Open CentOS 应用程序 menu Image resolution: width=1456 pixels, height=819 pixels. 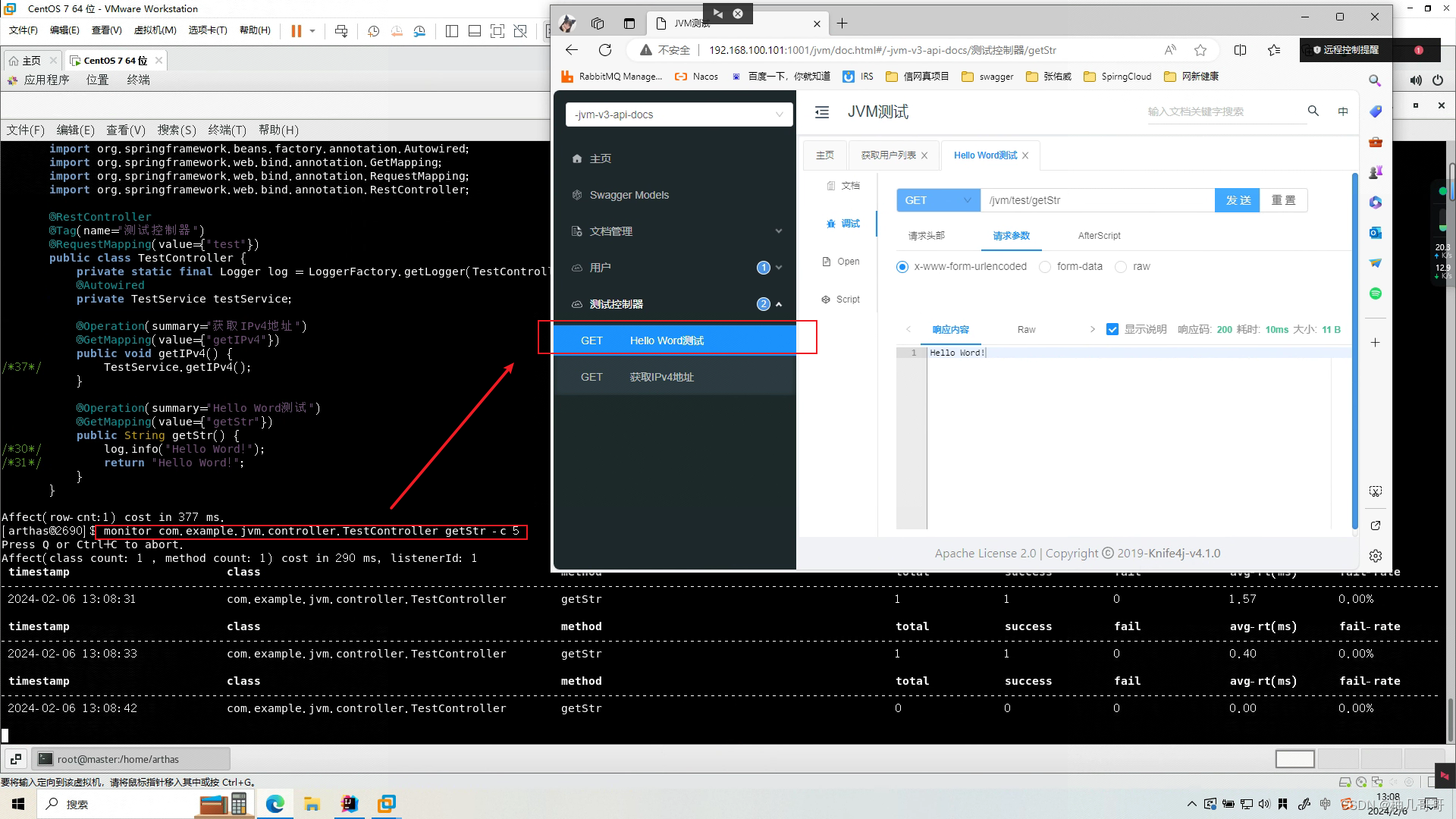pyautogui.click(x=46, y=80)
